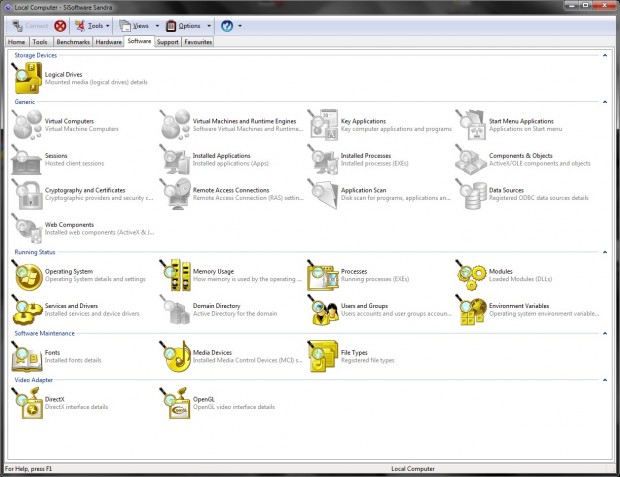Open the Options dropdown arrow

209,26
